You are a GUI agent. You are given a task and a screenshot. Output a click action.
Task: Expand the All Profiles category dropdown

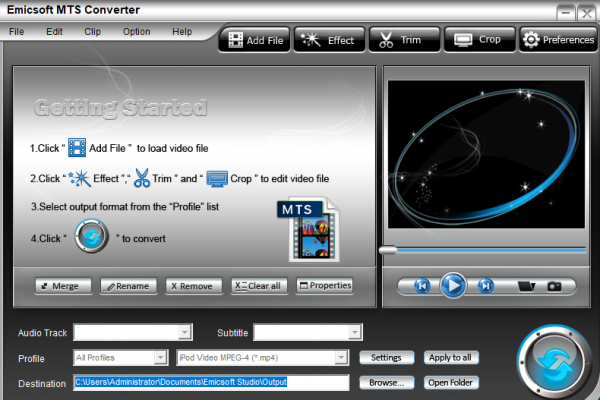coord(160,358)
